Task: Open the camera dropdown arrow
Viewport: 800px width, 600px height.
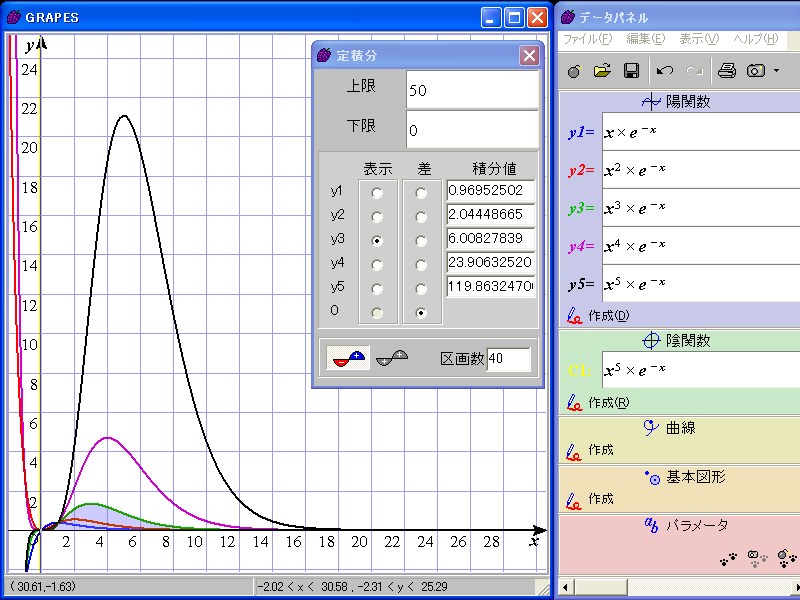Action: click(x=776, y=72)
